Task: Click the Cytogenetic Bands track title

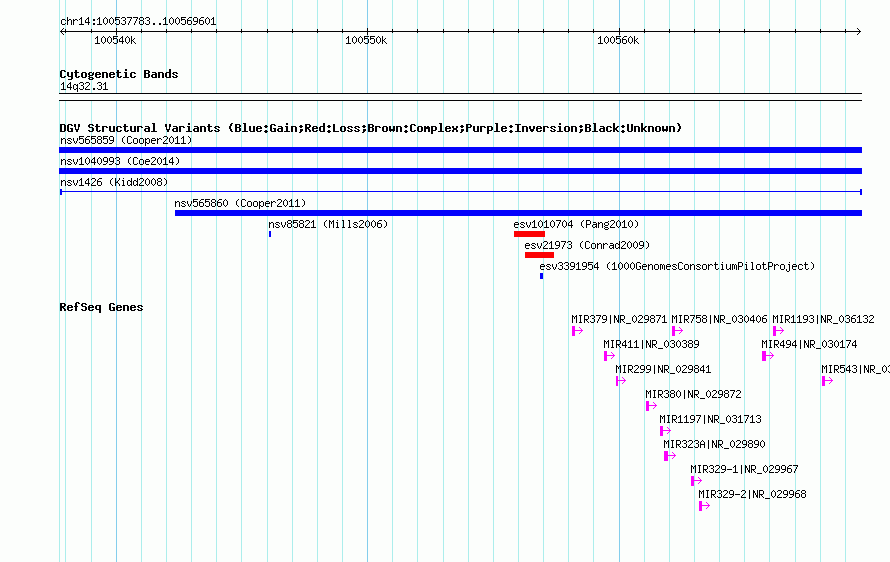Action: tap(119, 74)
